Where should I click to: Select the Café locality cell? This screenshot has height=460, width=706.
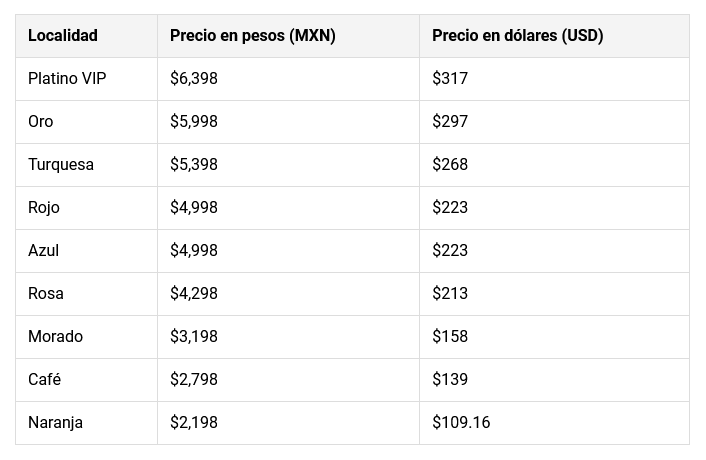[x=45, y=380]
